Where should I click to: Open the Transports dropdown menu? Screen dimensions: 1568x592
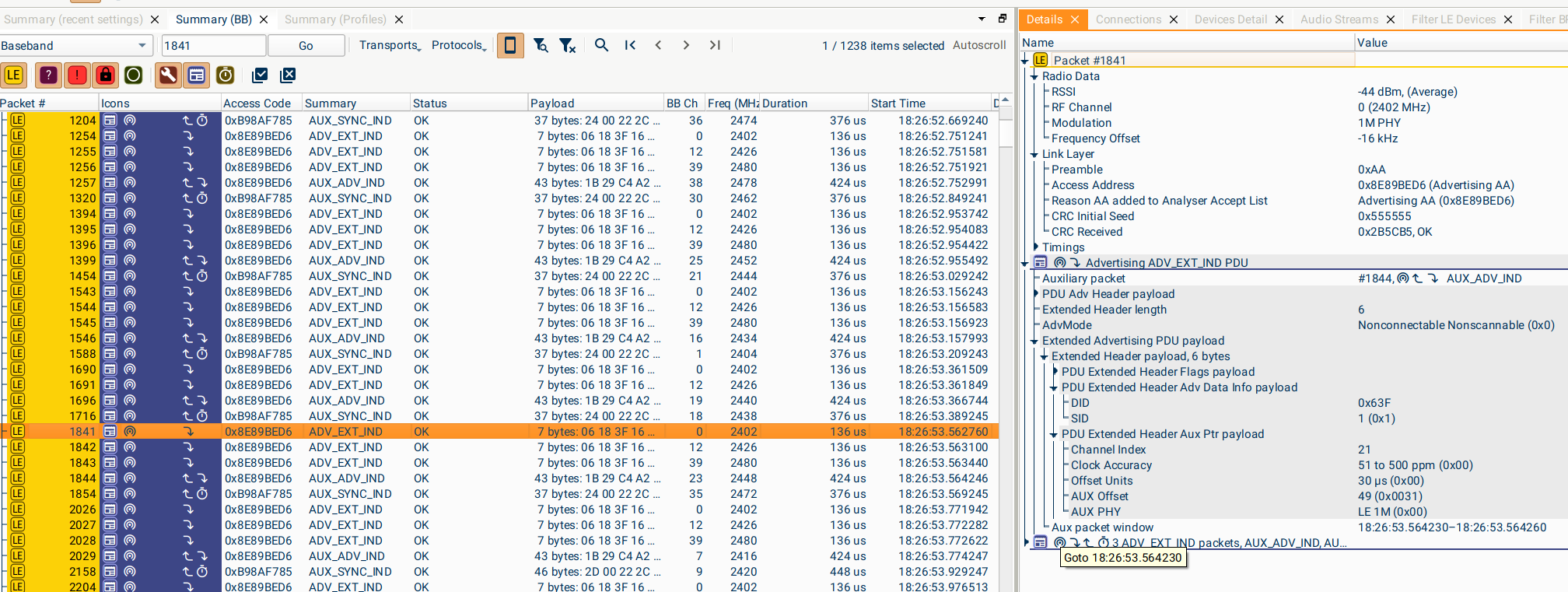point(390,45)
